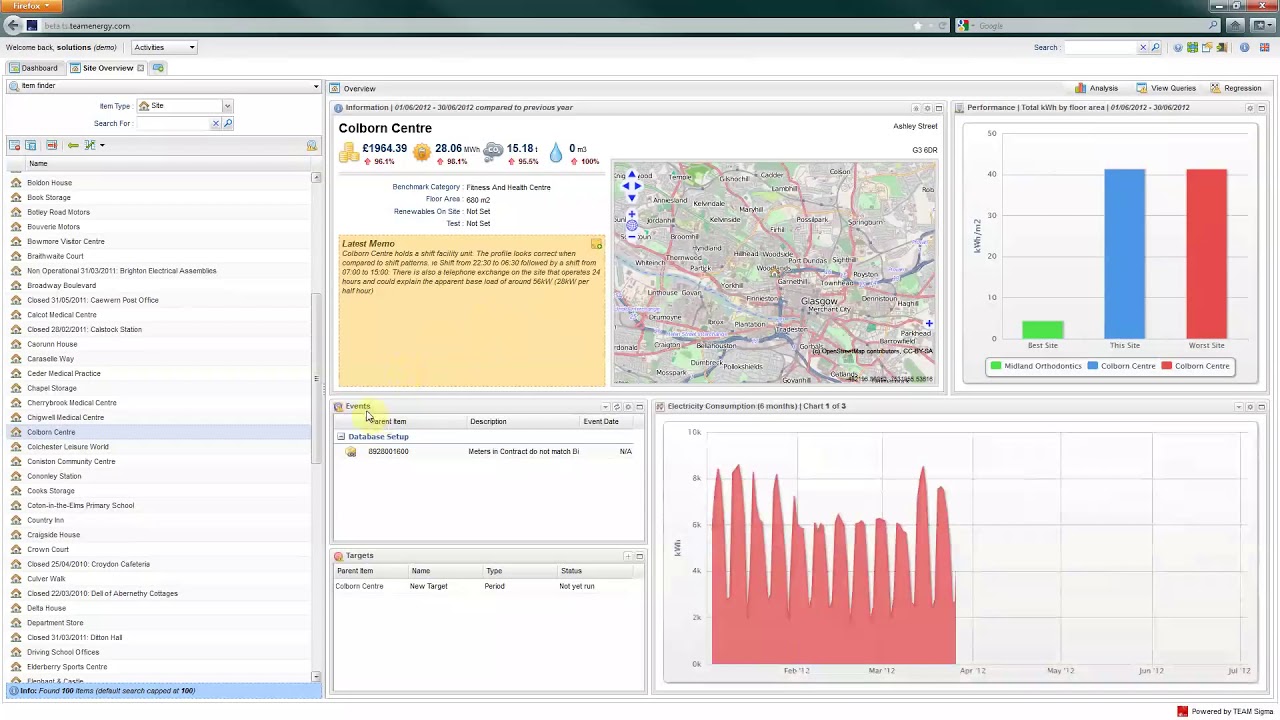Image resolution: width=1280 pixels, height=720 pixels.
Task: Open the map layer switcher plus
Action: (929, 323)
